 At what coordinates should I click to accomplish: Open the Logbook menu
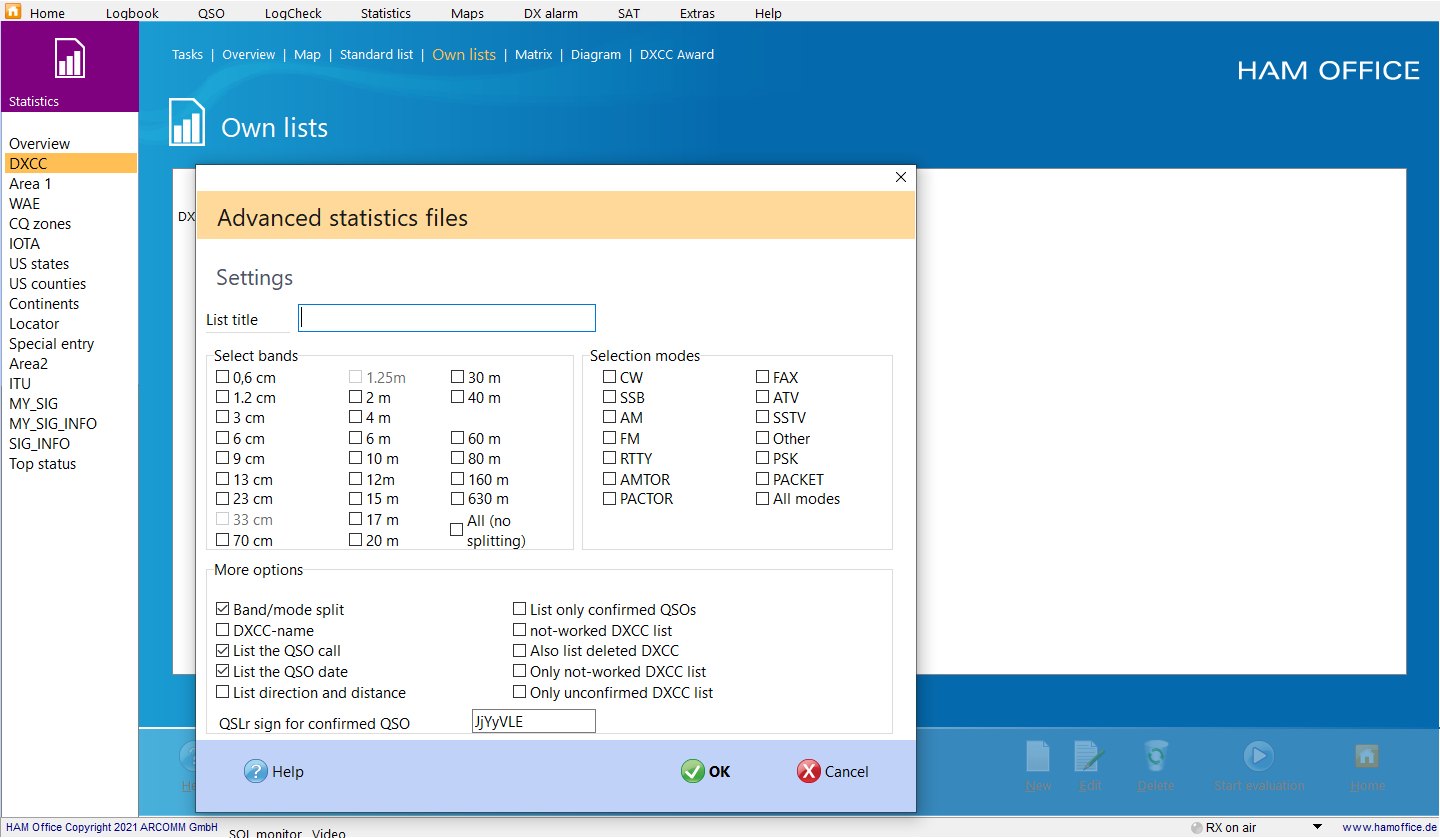click(132, 13)
